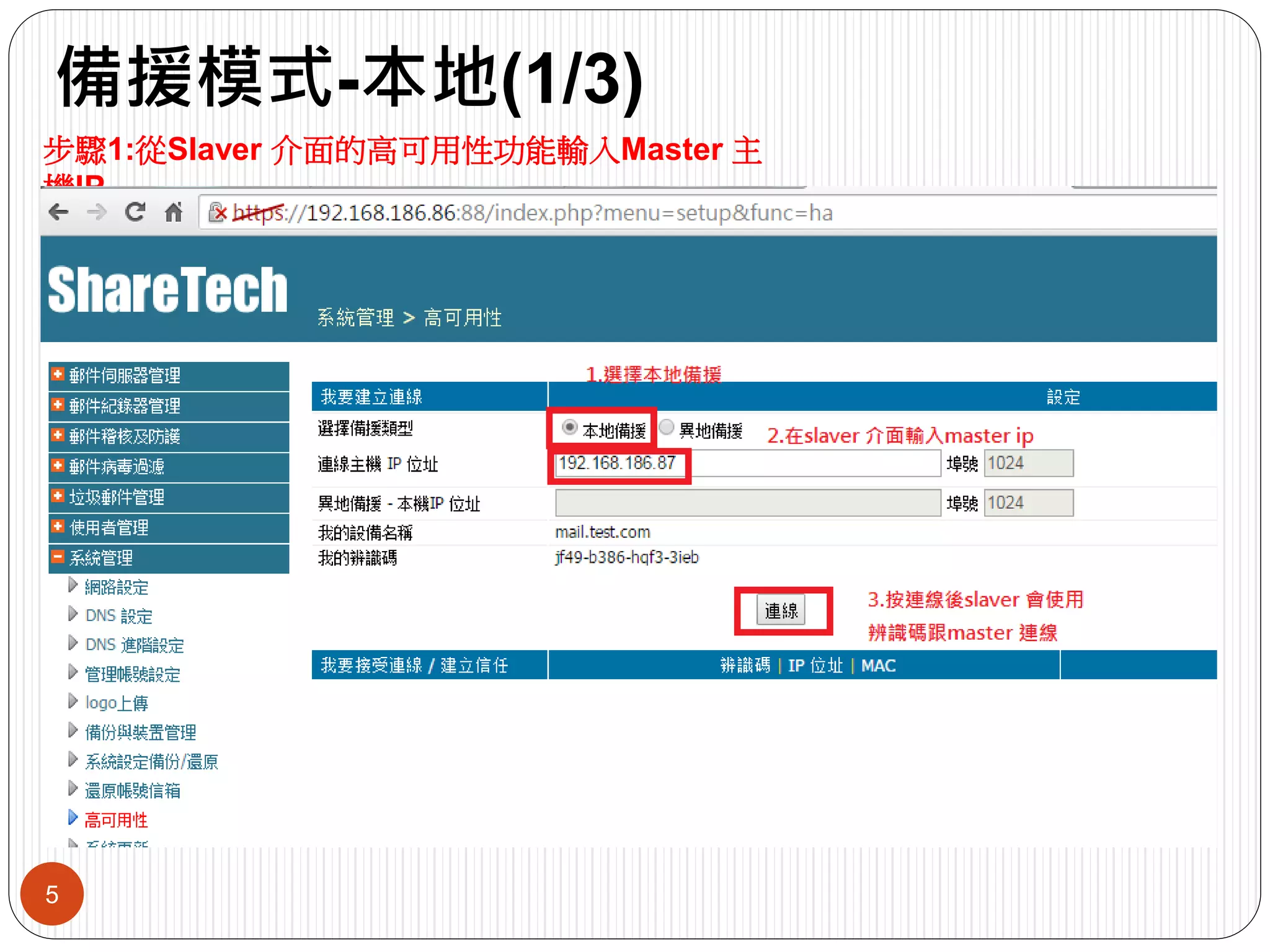Click 異地備援 本機IP 位址 input field
Viewport: 1270px width, 952px height.
(748, 503)
